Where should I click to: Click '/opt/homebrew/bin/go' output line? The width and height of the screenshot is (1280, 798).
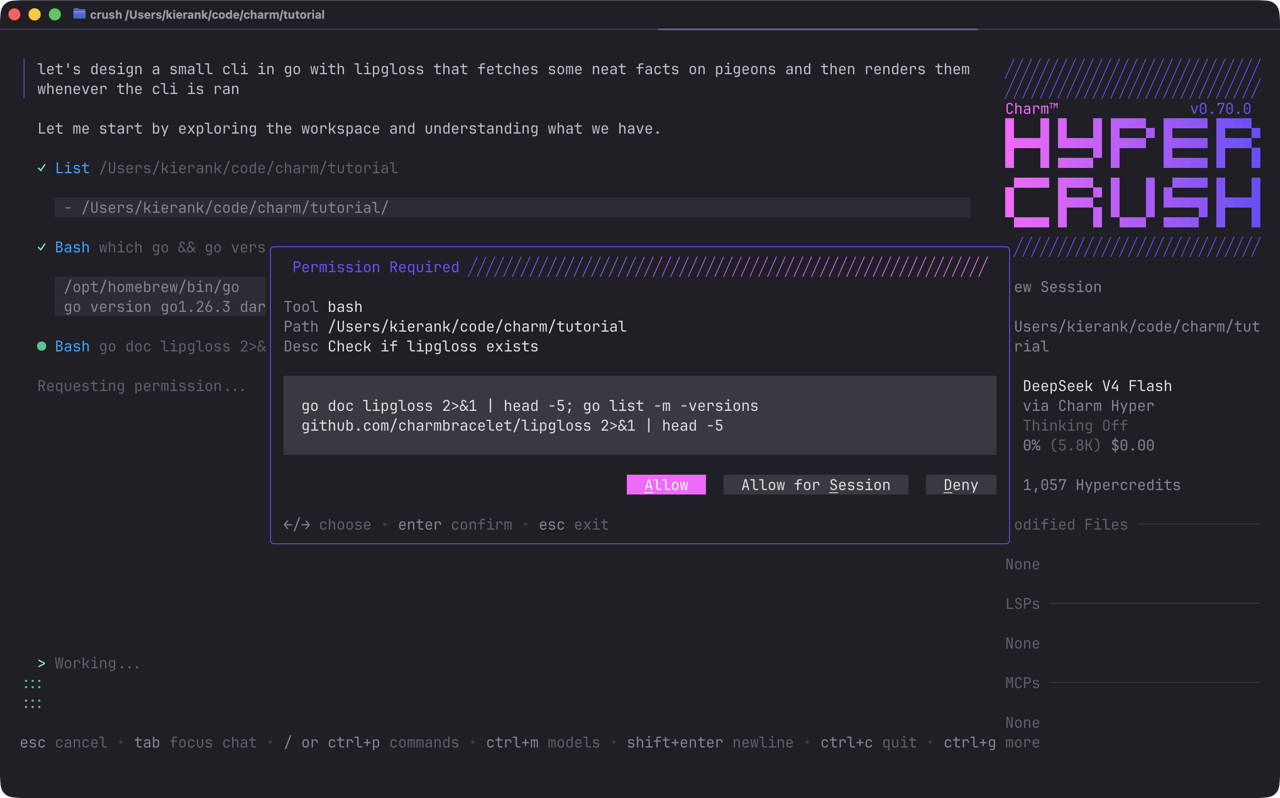point(151,287)
